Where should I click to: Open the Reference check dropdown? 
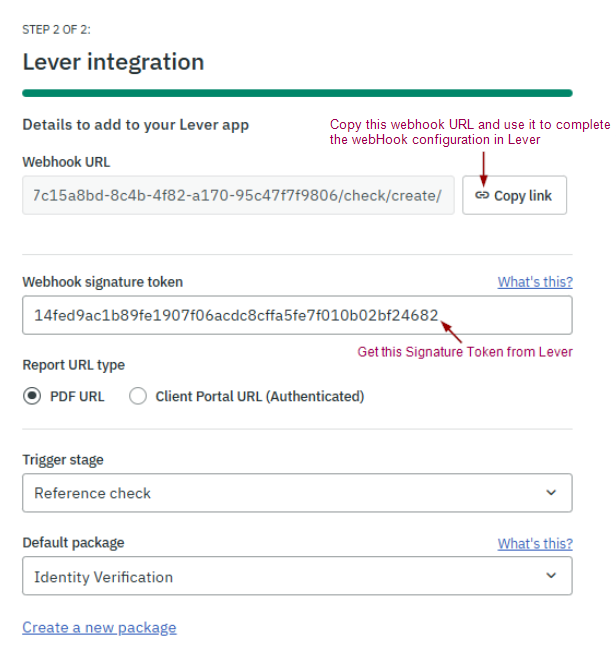click(297, 493)
